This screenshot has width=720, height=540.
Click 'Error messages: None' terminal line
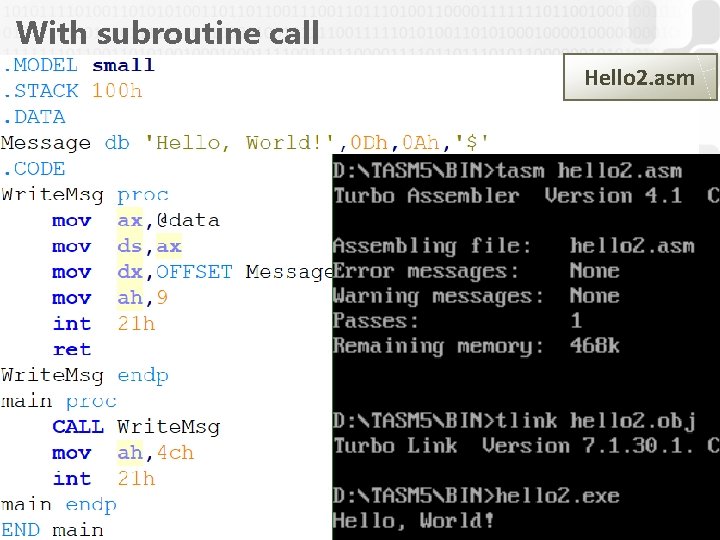click(476, 270)
